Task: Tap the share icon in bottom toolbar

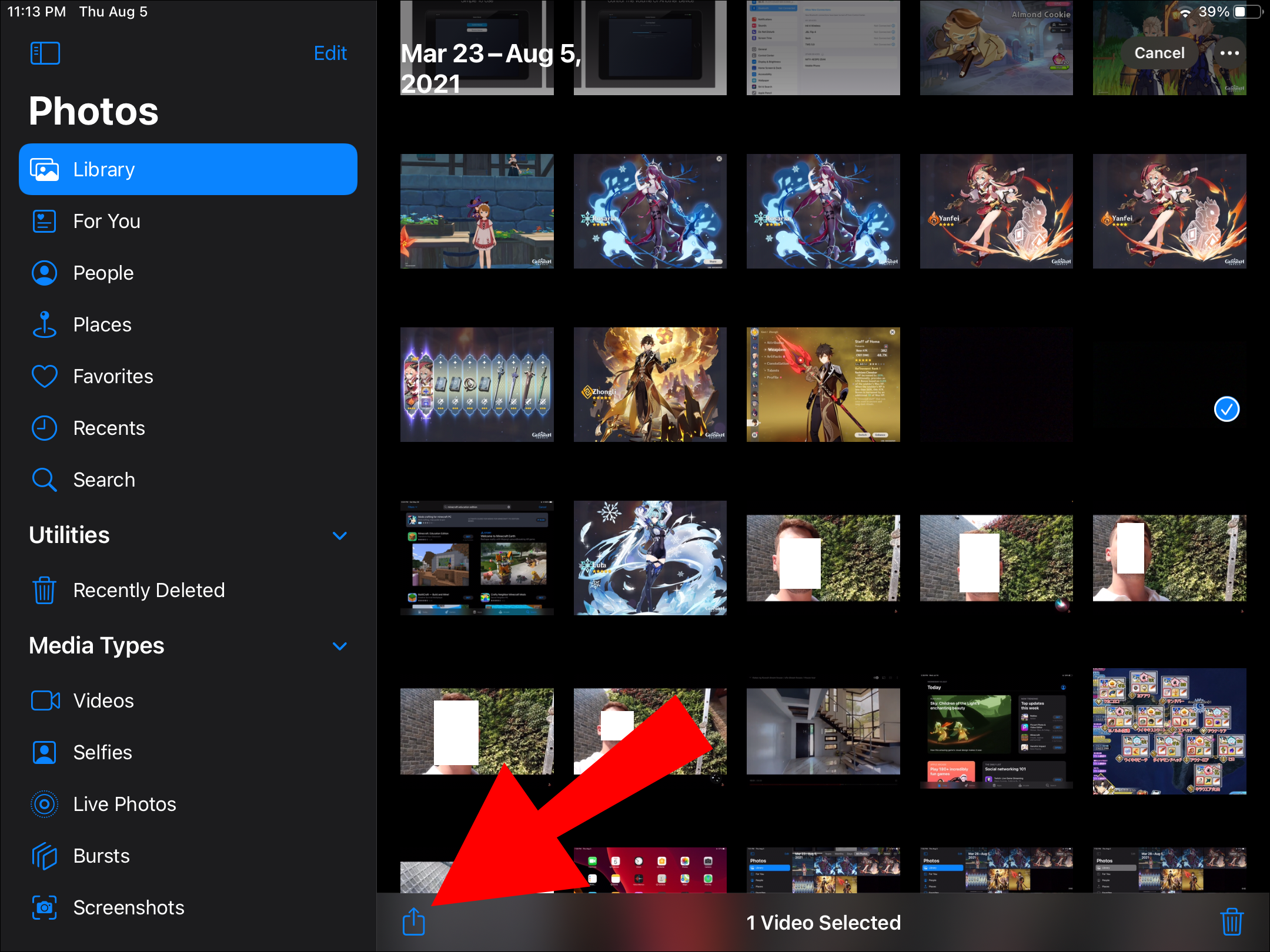Action: tap(413, 921)
